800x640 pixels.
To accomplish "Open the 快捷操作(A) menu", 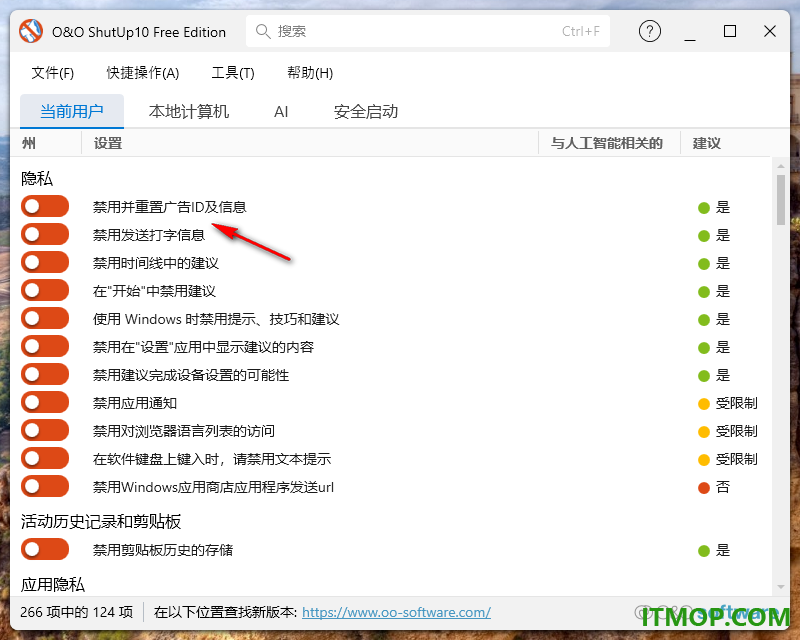I will tap(143, 73).
